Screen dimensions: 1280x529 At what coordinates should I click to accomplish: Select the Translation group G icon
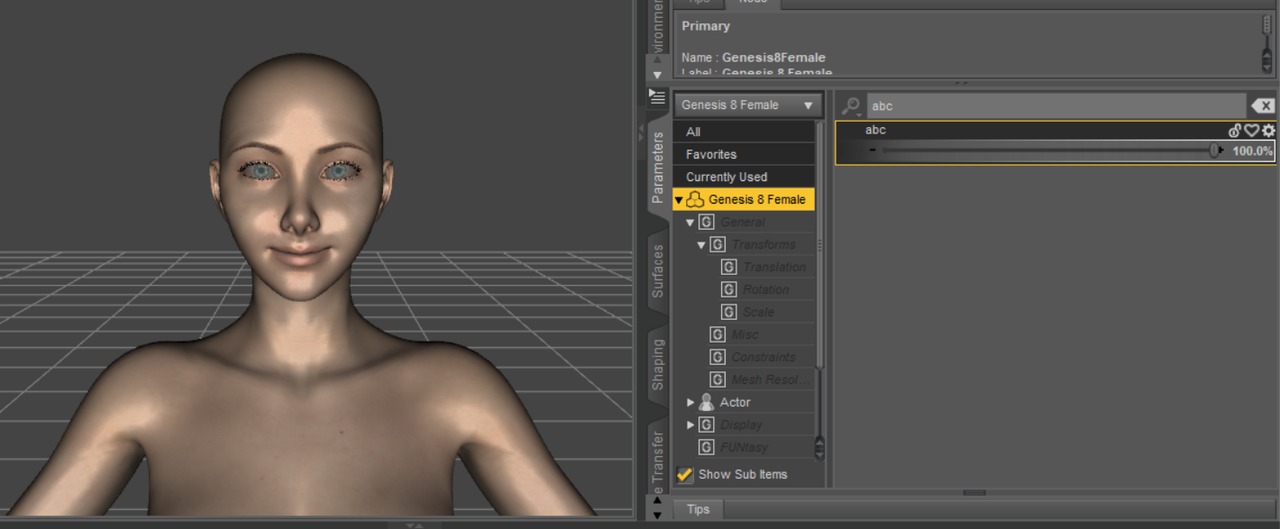click(729, 267)
